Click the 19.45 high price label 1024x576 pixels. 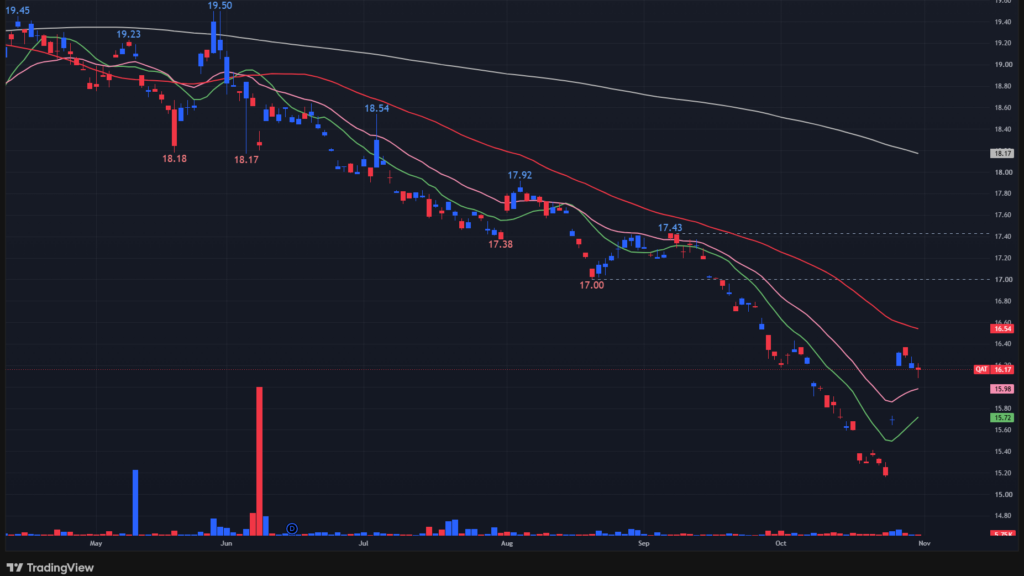(18, 10)
